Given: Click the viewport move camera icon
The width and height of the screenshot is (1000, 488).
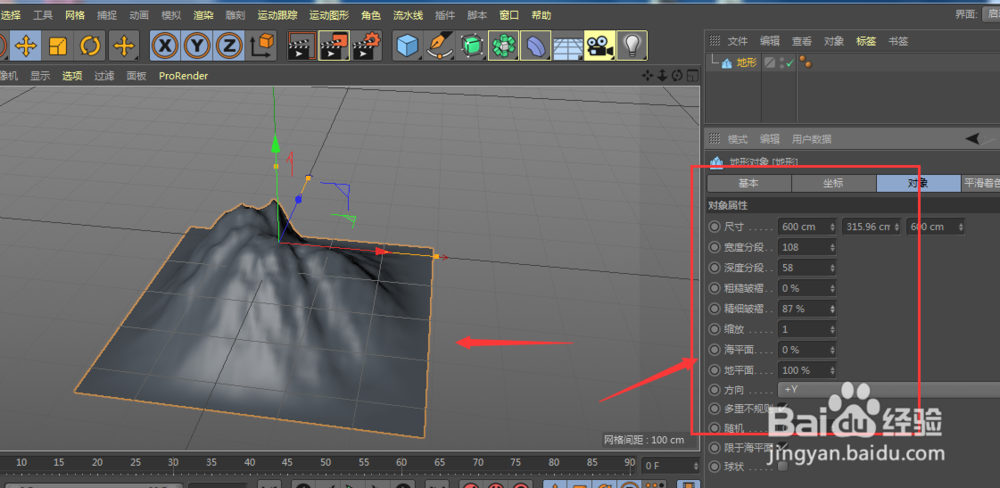Looking at the screenshot, I should (648, 76).
